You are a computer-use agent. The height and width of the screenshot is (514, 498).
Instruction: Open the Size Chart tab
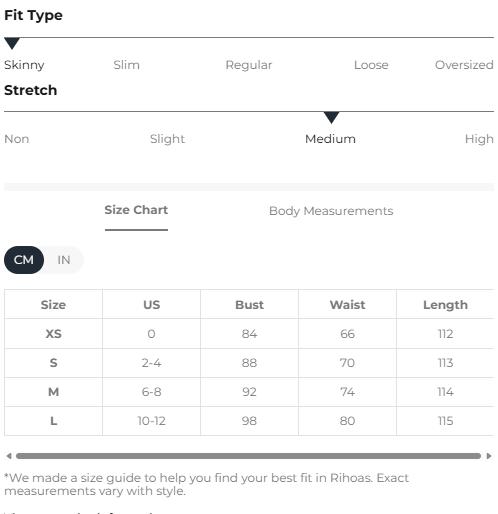pyautogui.click(x=136, y=210)
